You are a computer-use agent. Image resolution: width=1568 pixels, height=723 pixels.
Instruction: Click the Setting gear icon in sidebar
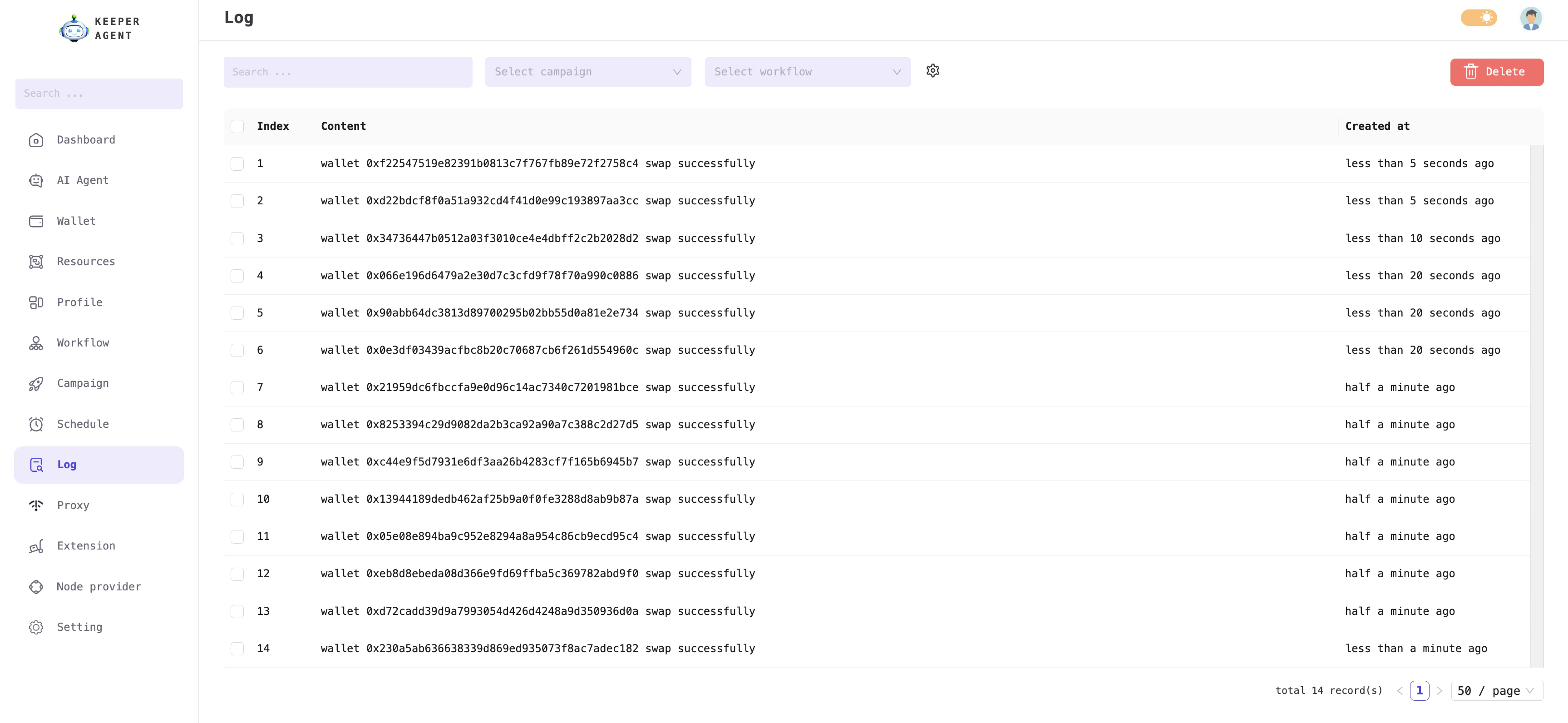click(36, 627)
